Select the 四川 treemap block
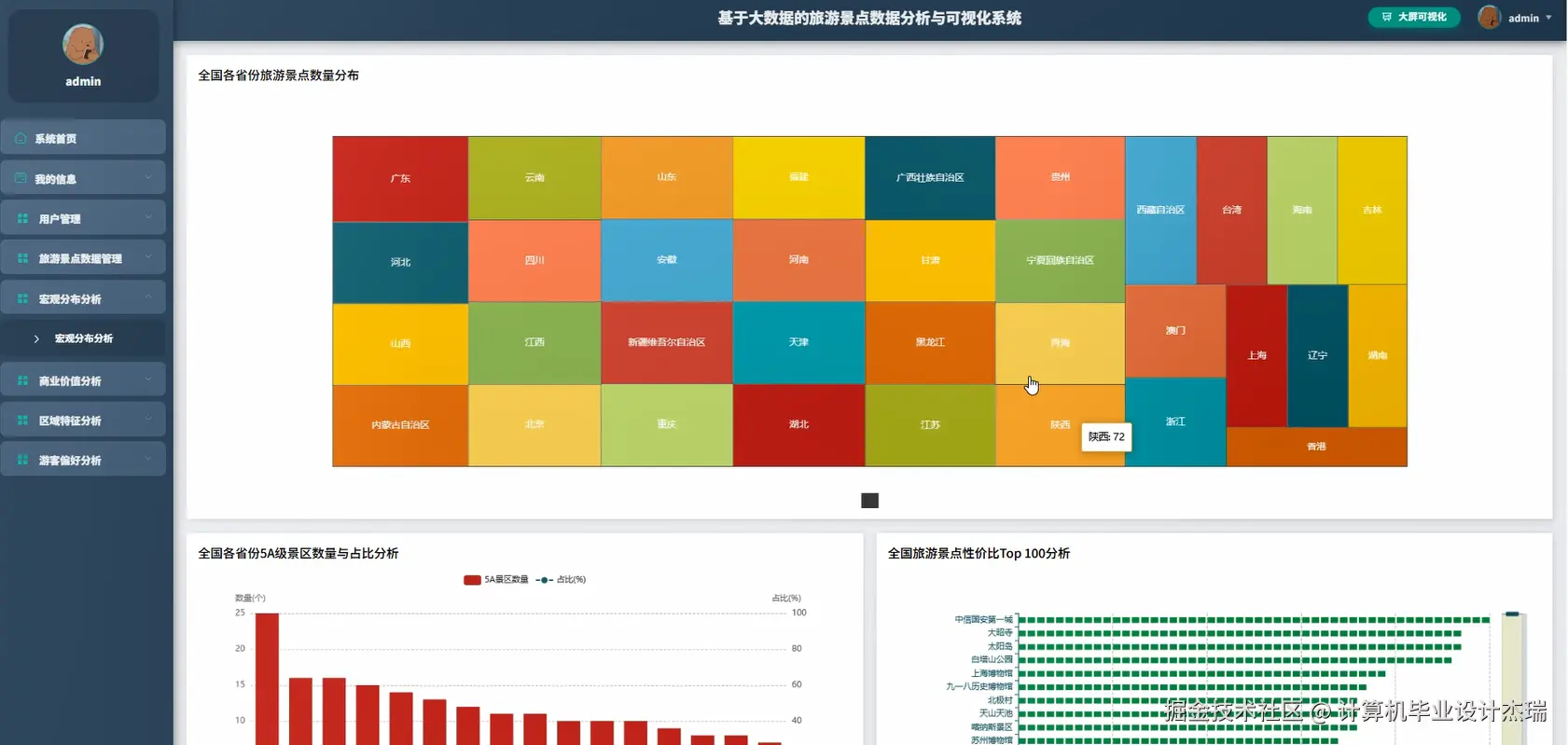The image size is (1568, 745). point(534,260)
